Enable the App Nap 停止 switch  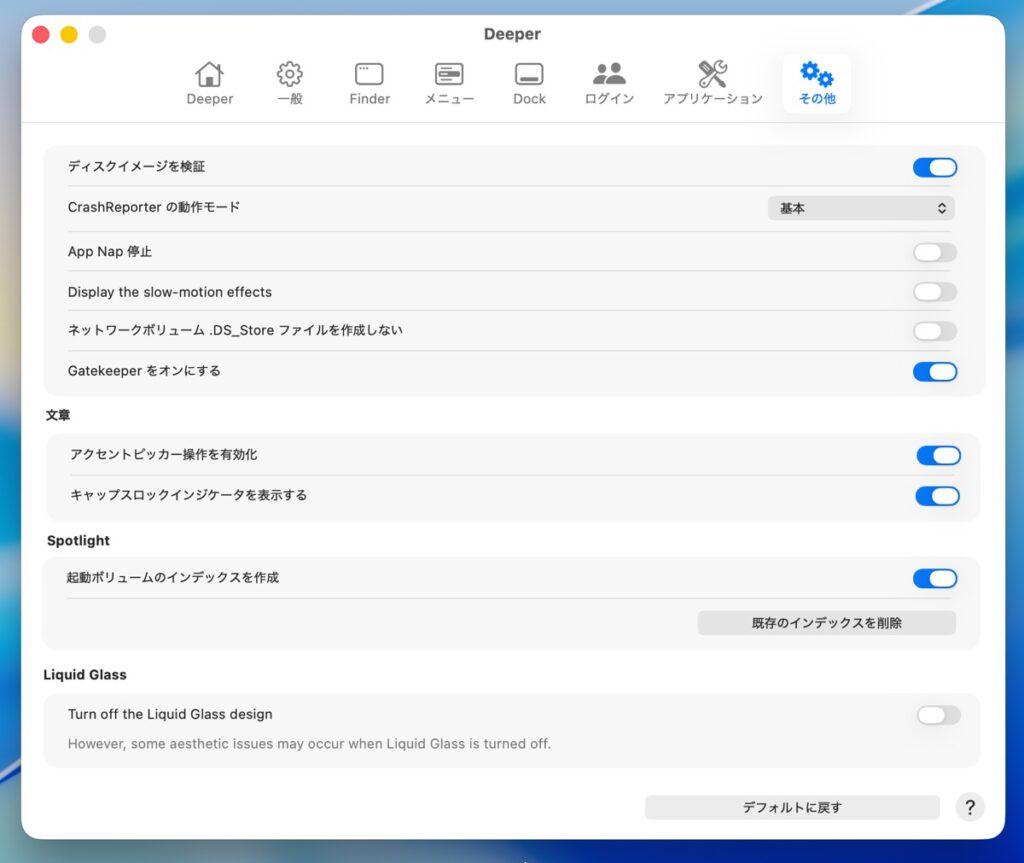[x=934, y=252]
